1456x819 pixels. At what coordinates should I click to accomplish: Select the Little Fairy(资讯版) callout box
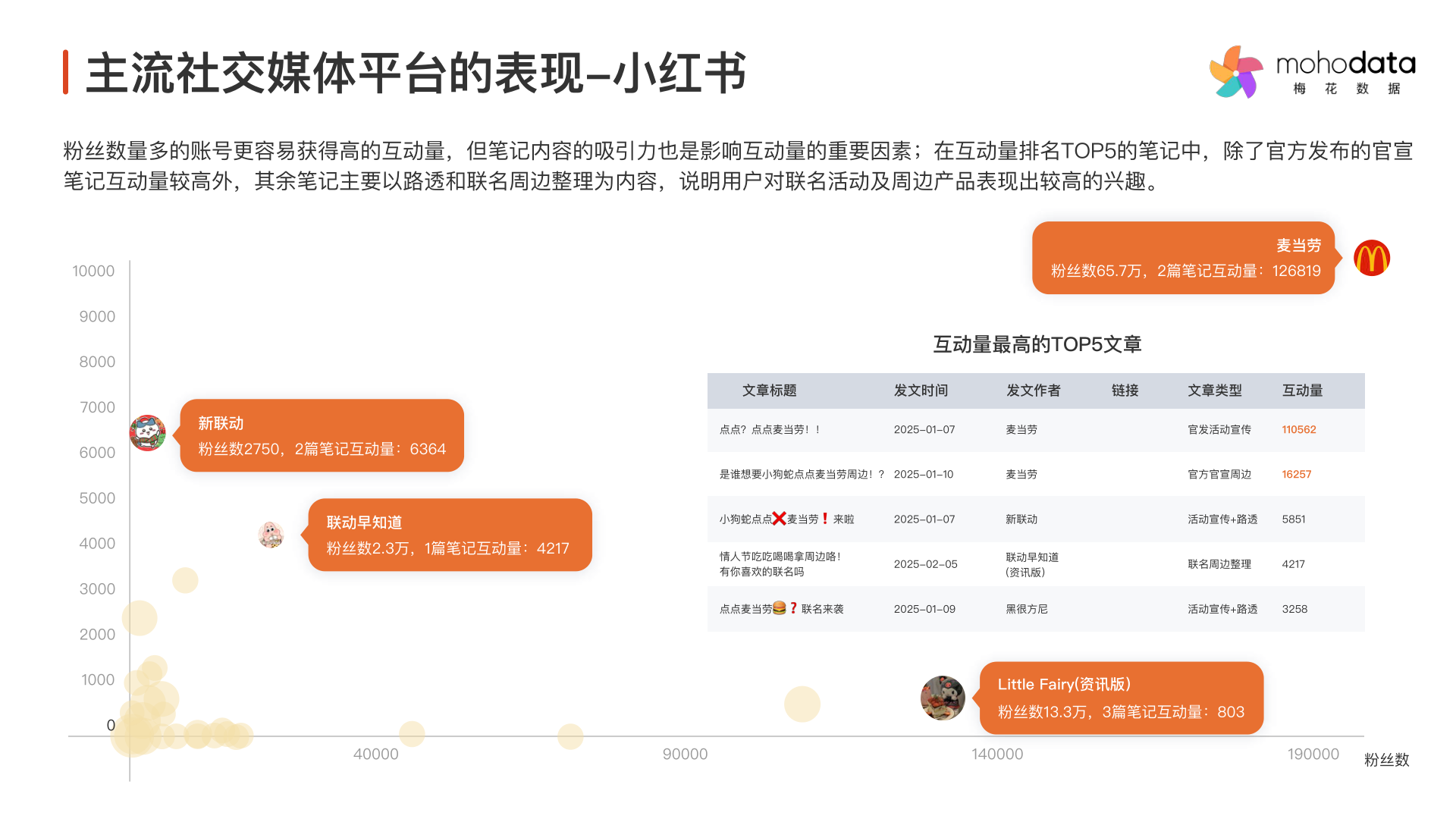click(x=1122, y=698)
